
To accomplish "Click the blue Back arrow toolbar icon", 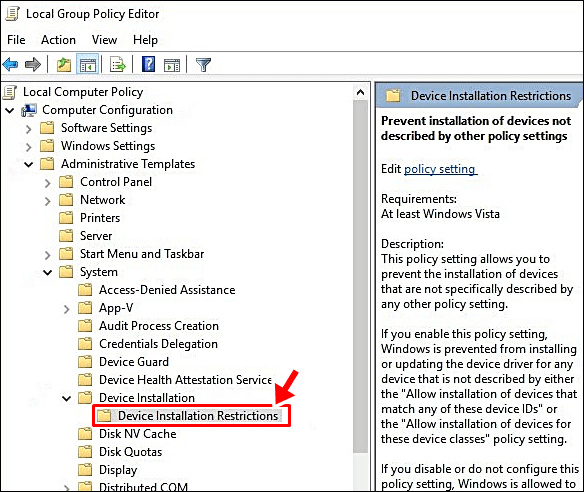I will (10, 65).
